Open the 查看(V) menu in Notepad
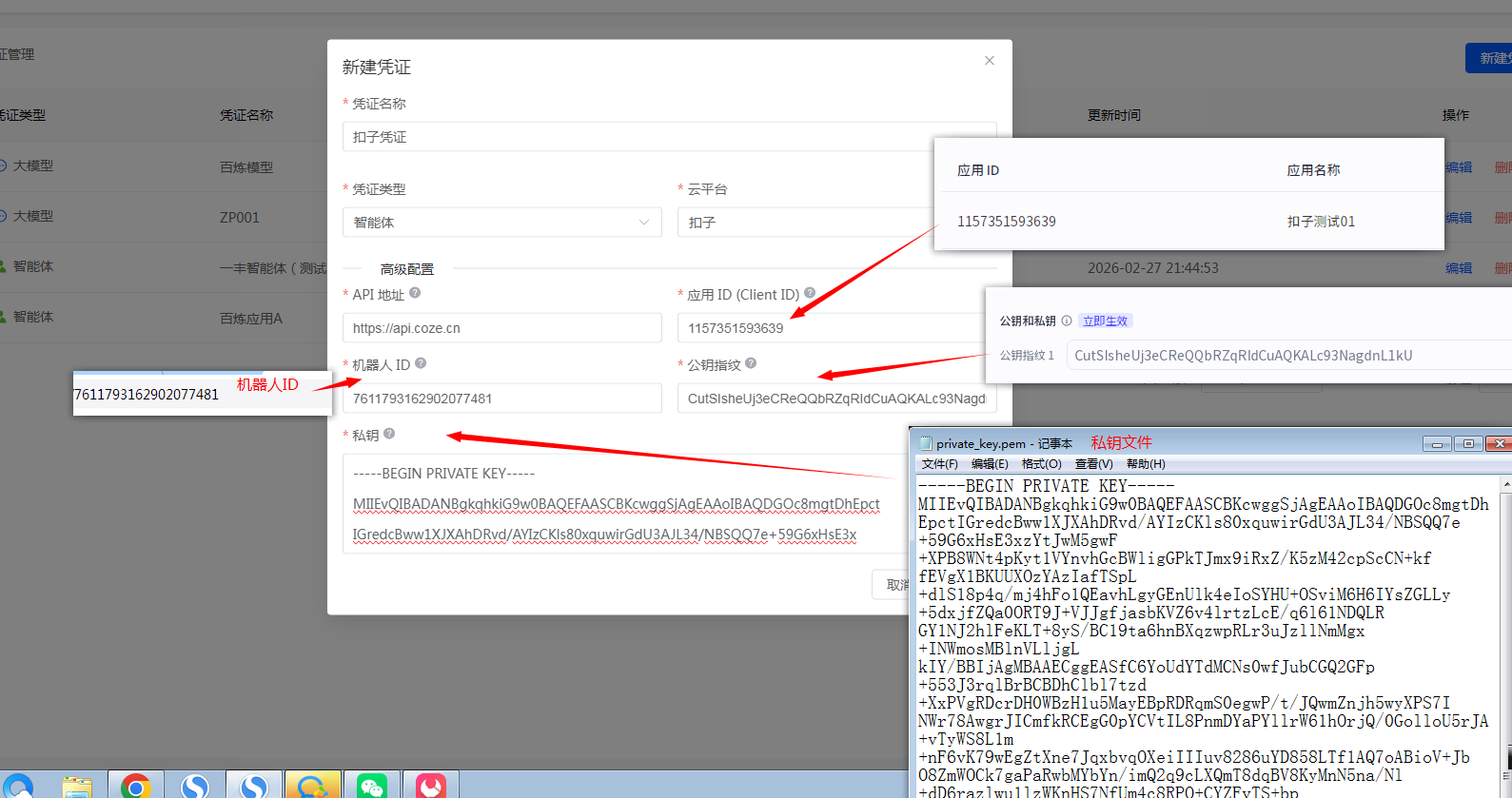This screenshot has width=1512, height=798. click(1093, 464)
